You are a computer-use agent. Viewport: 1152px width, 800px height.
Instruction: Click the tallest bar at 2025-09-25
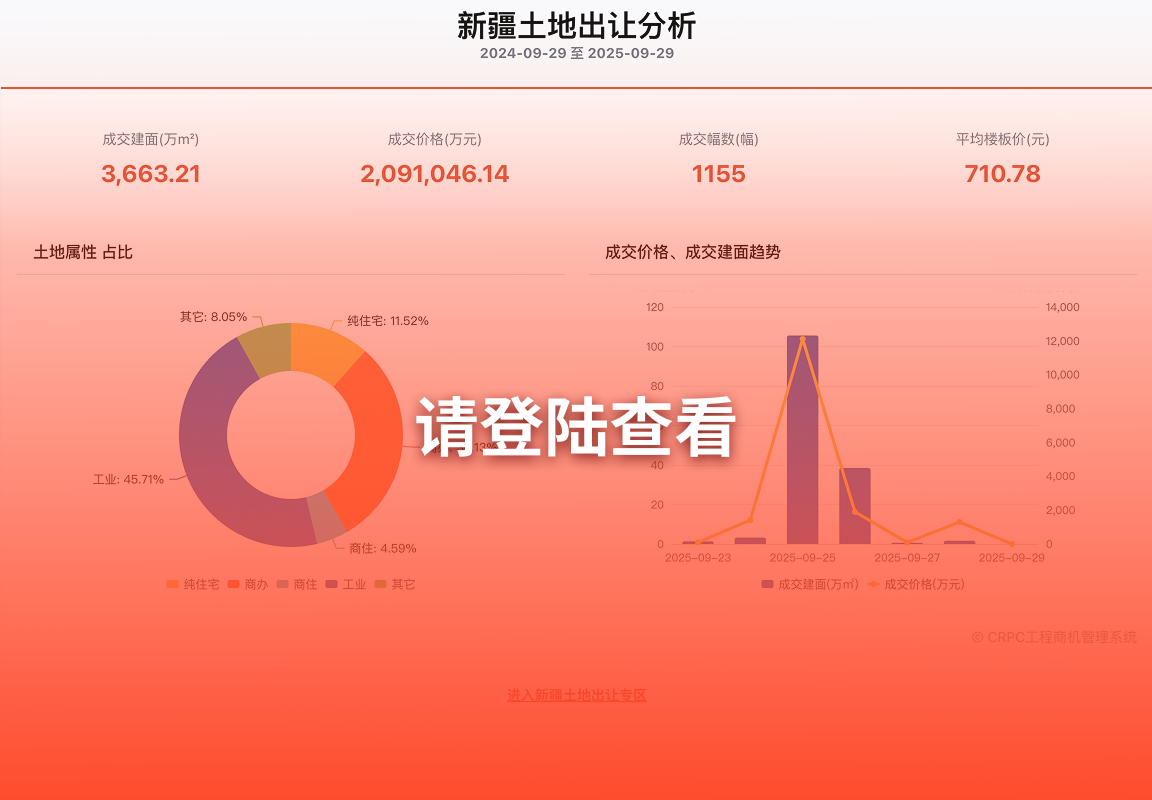click(x=802, y=450)
